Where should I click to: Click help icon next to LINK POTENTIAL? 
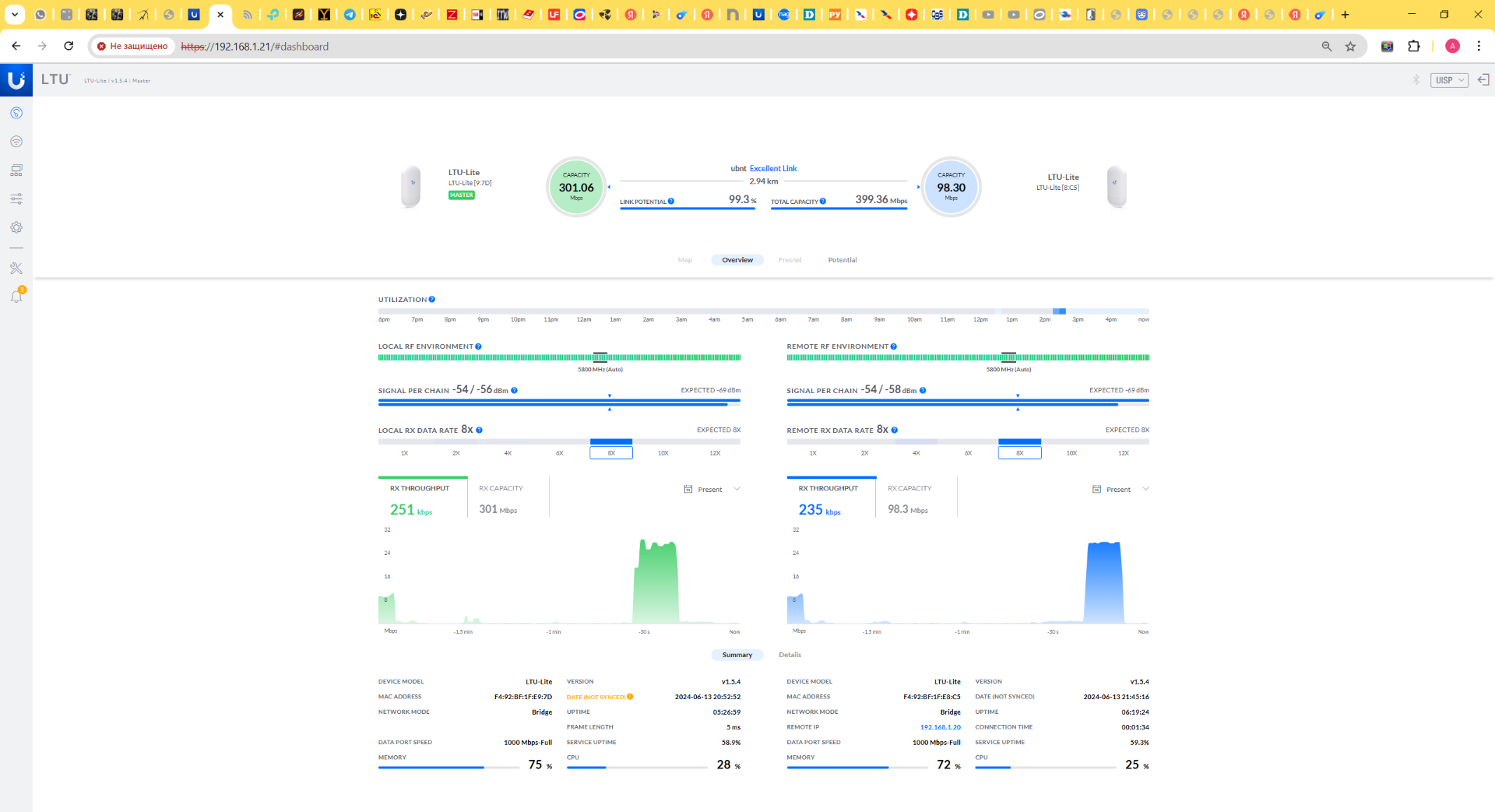click(671, 202)
